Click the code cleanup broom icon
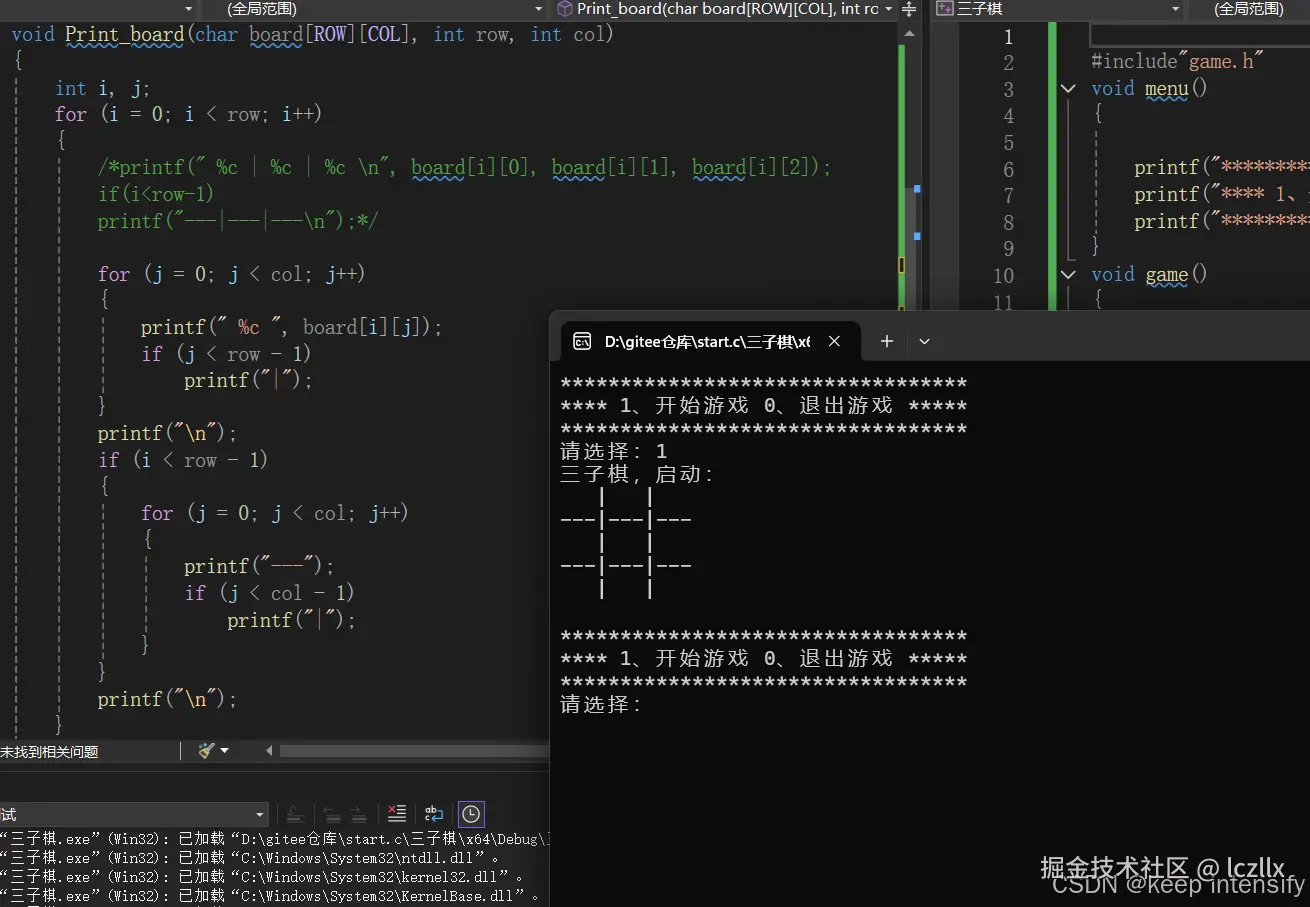The image size is (1310, 907). pyautogui.click(x=207, y=750)
